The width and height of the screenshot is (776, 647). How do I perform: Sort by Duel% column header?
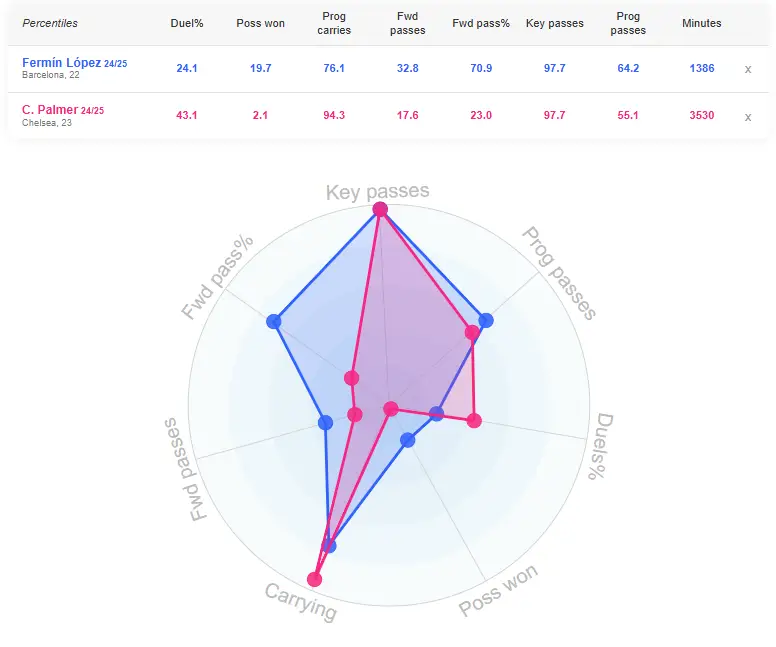(x=187, y=23)
